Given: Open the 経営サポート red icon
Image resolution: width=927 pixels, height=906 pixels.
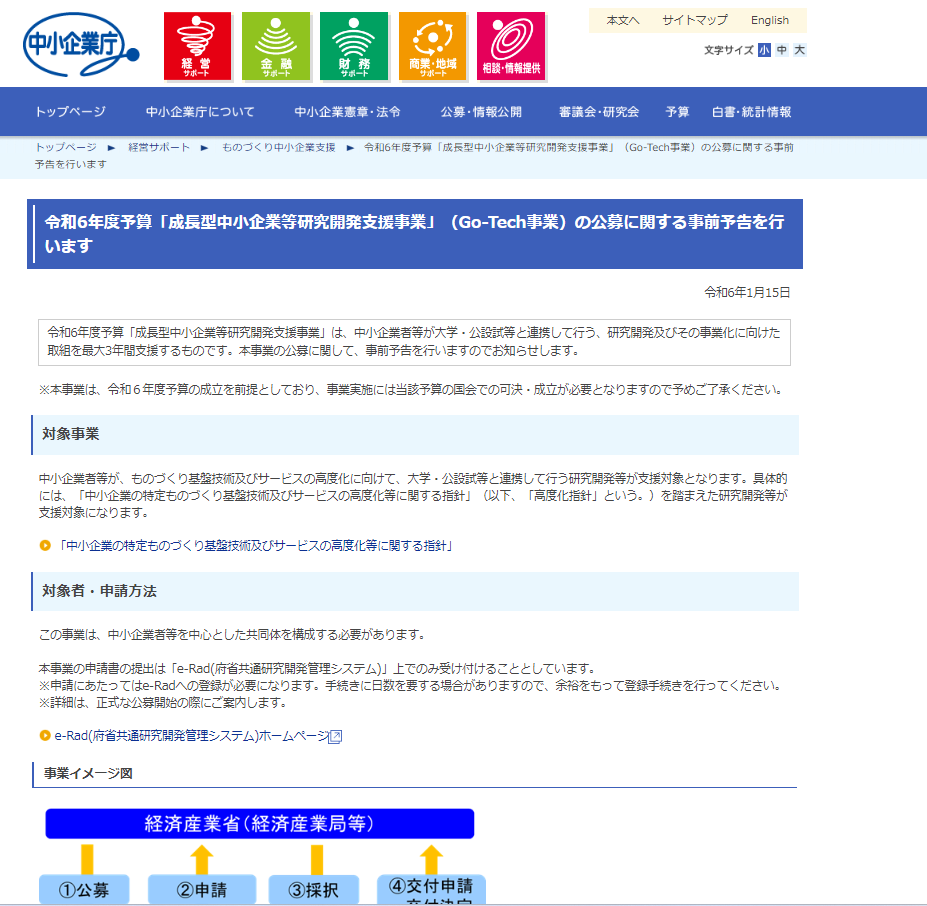Looking at the screenshot, I should (x=197, y=47).
